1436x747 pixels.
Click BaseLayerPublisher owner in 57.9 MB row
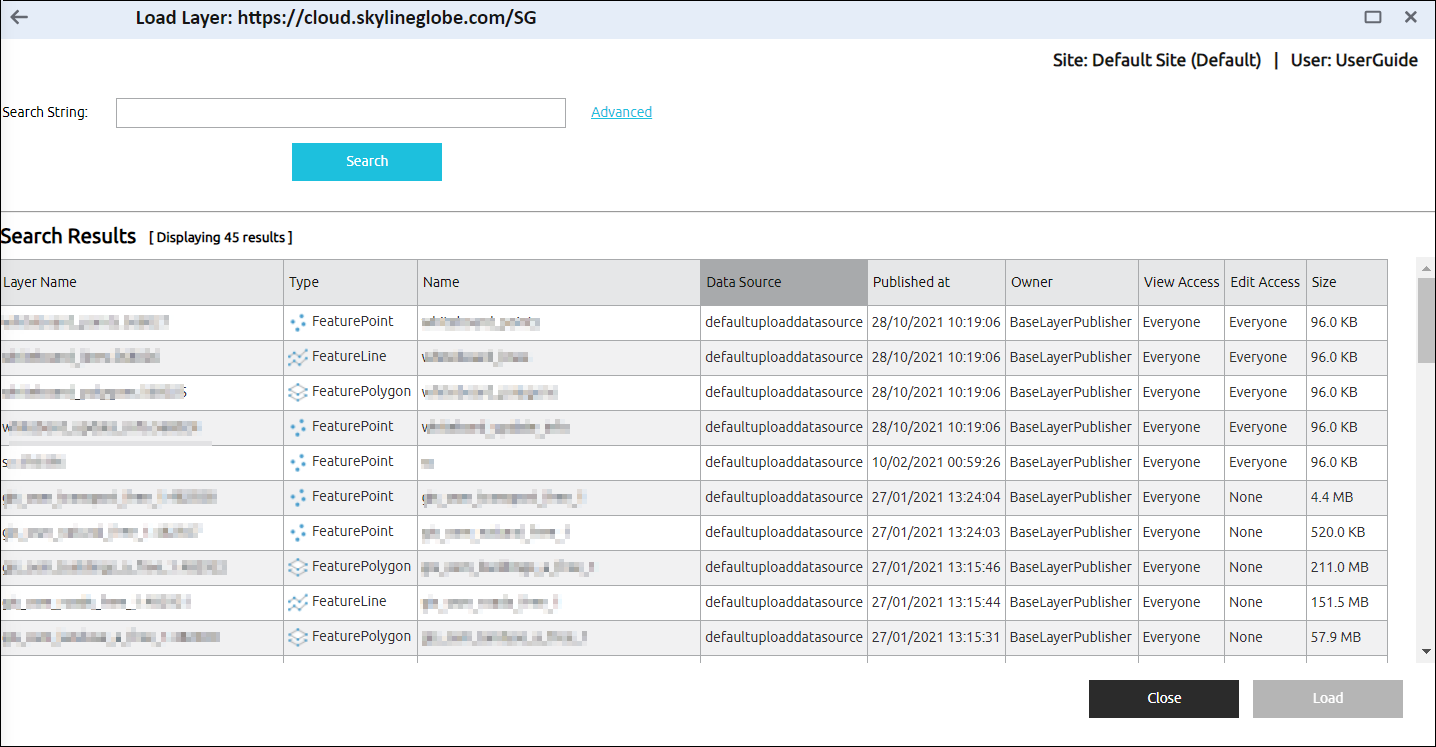point(1071,637)
